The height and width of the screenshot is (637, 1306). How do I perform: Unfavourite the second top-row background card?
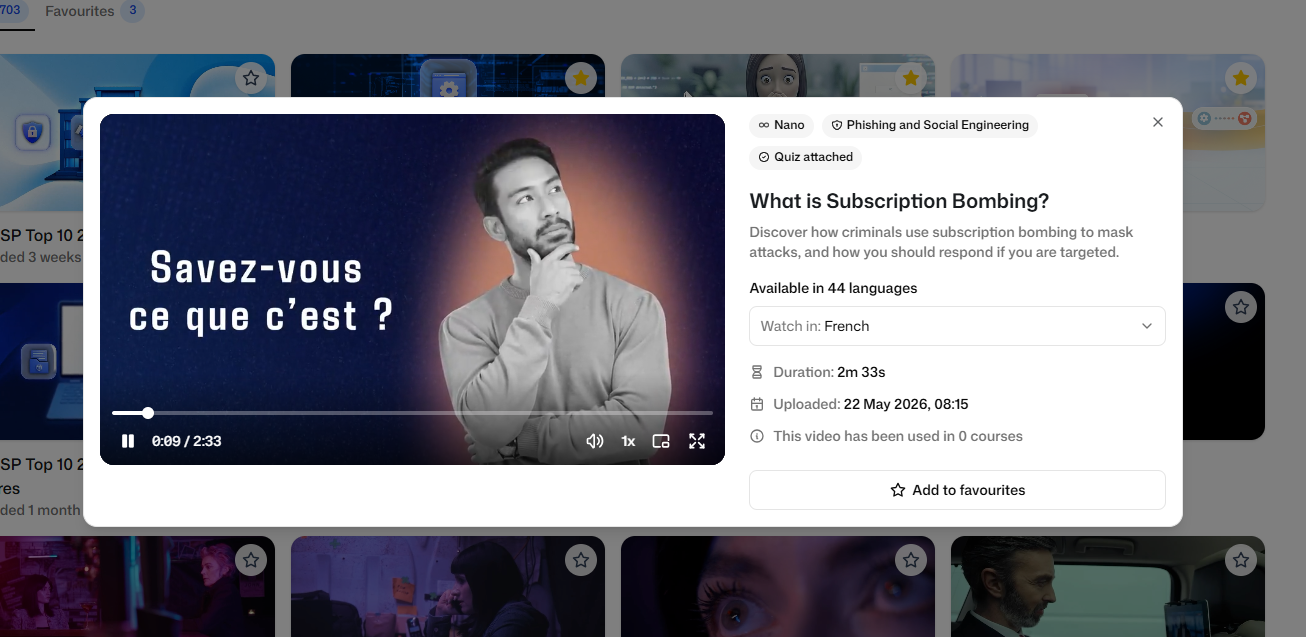[580, 78]
